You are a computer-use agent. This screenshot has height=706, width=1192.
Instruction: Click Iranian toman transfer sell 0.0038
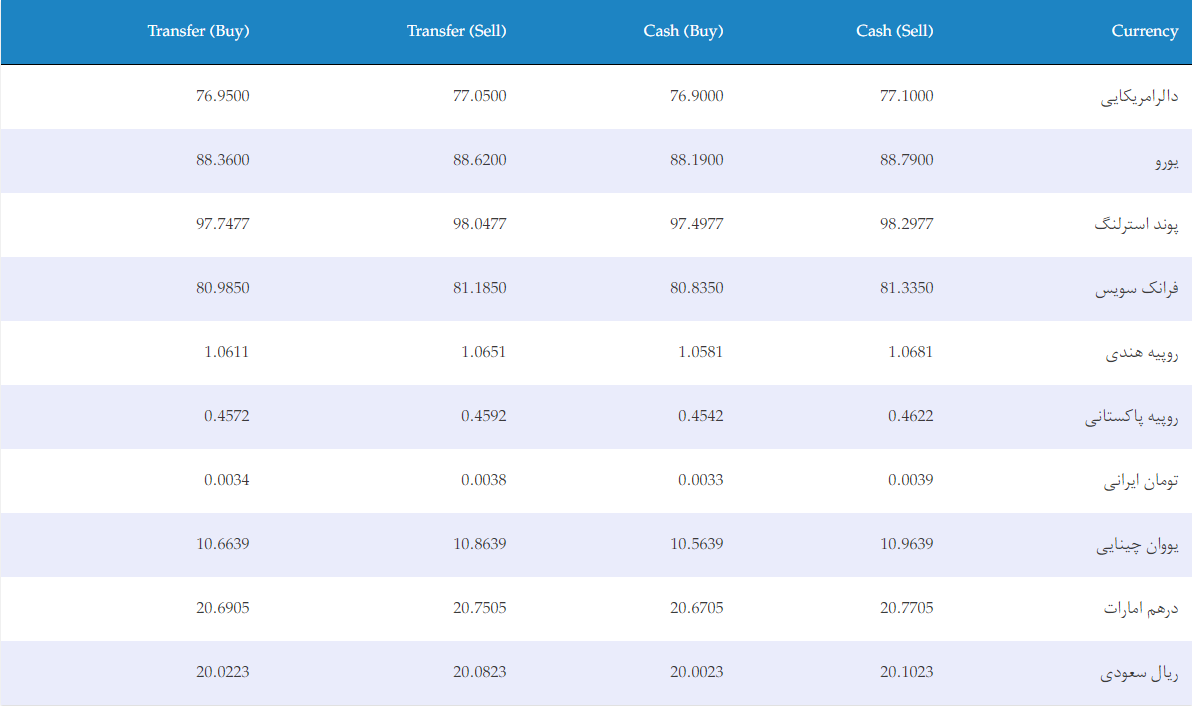[x=483, y=480]
